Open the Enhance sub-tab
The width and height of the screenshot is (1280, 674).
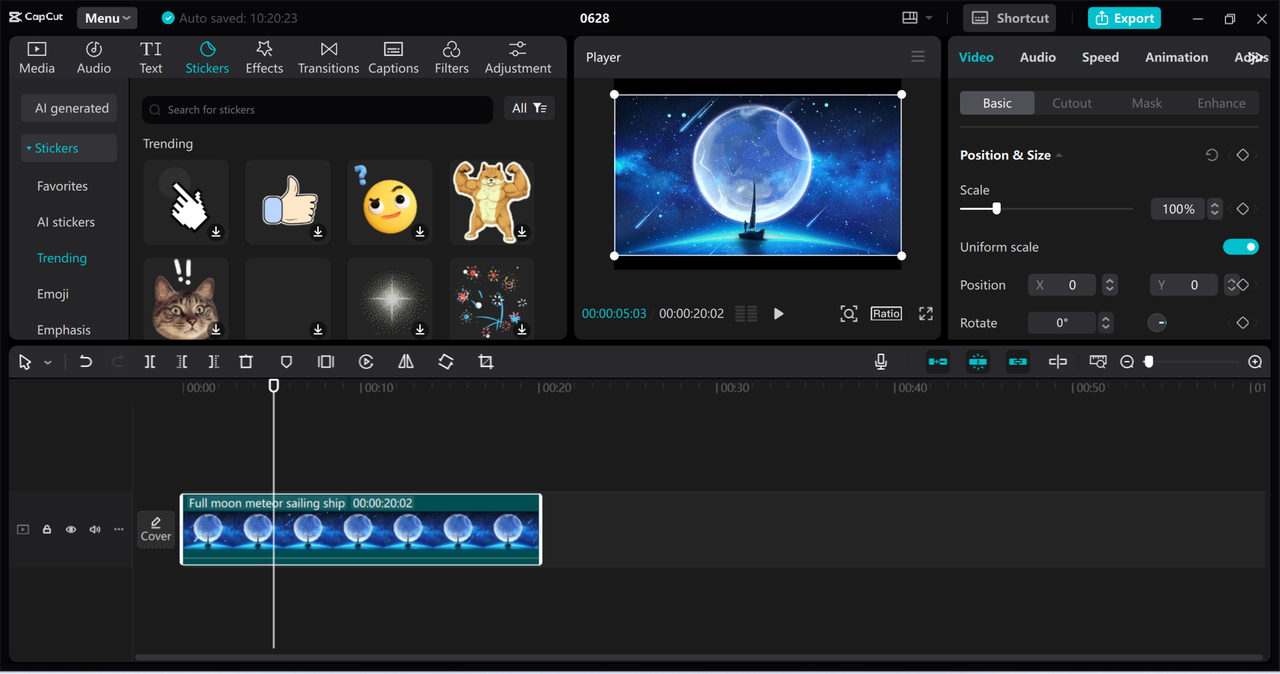coord(1221,103)
